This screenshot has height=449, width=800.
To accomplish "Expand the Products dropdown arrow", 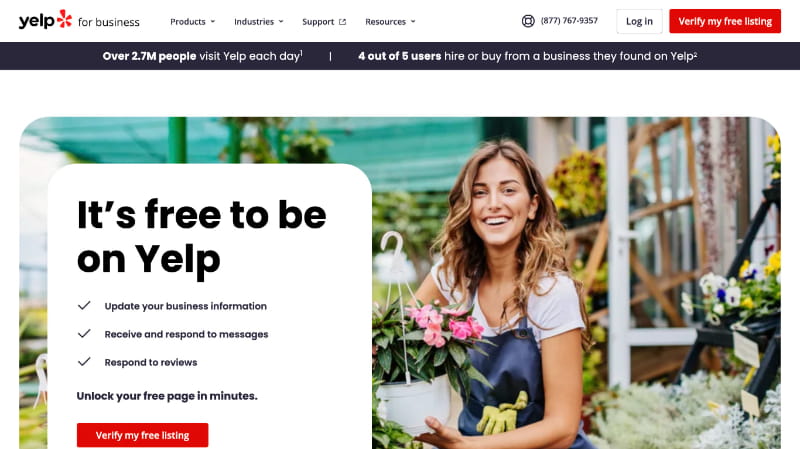I will click(213, 21).
